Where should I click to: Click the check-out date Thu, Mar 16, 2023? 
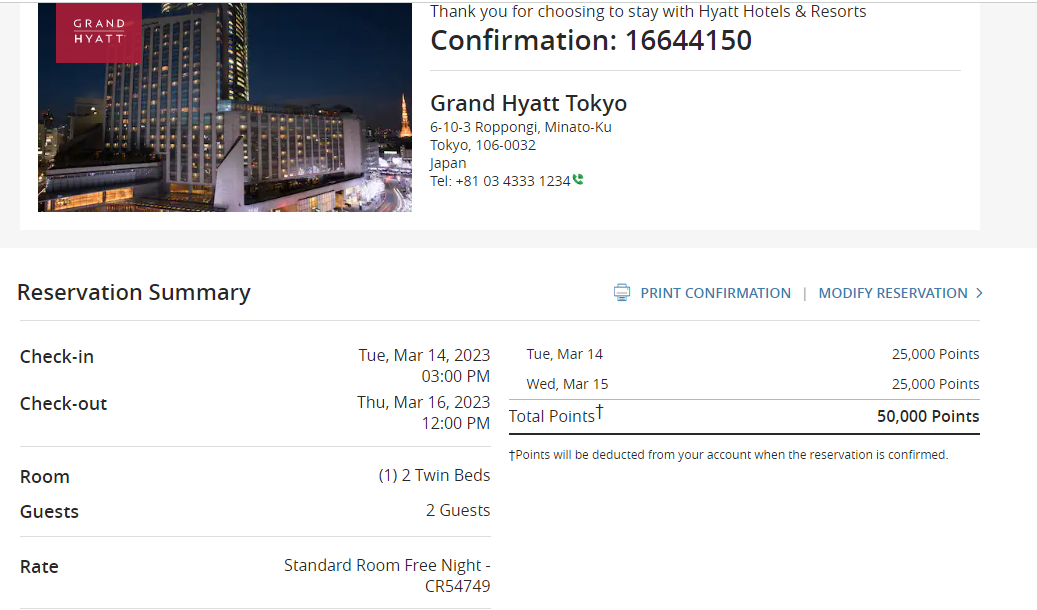click(x=423, y=402)
